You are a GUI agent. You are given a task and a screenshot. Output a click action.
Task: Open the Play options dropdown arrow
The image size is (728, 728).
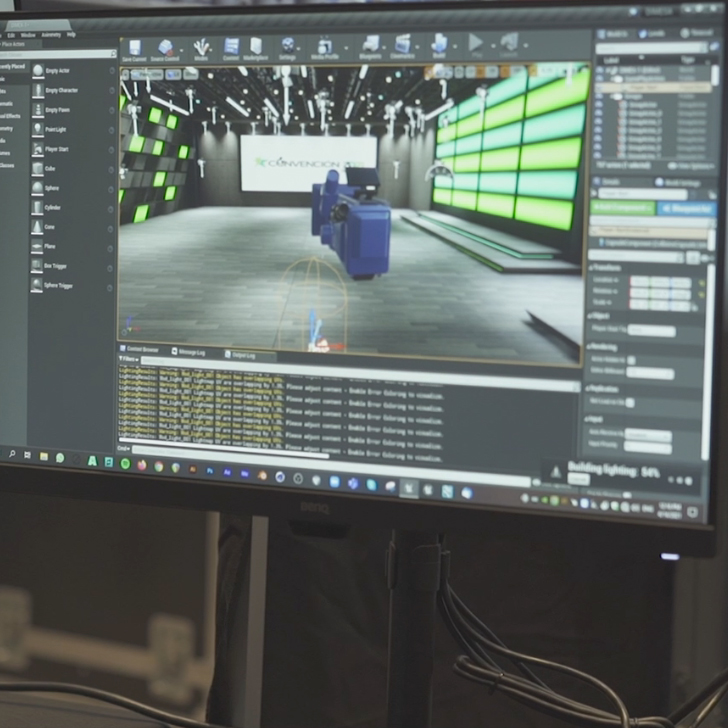pos(493,46)
